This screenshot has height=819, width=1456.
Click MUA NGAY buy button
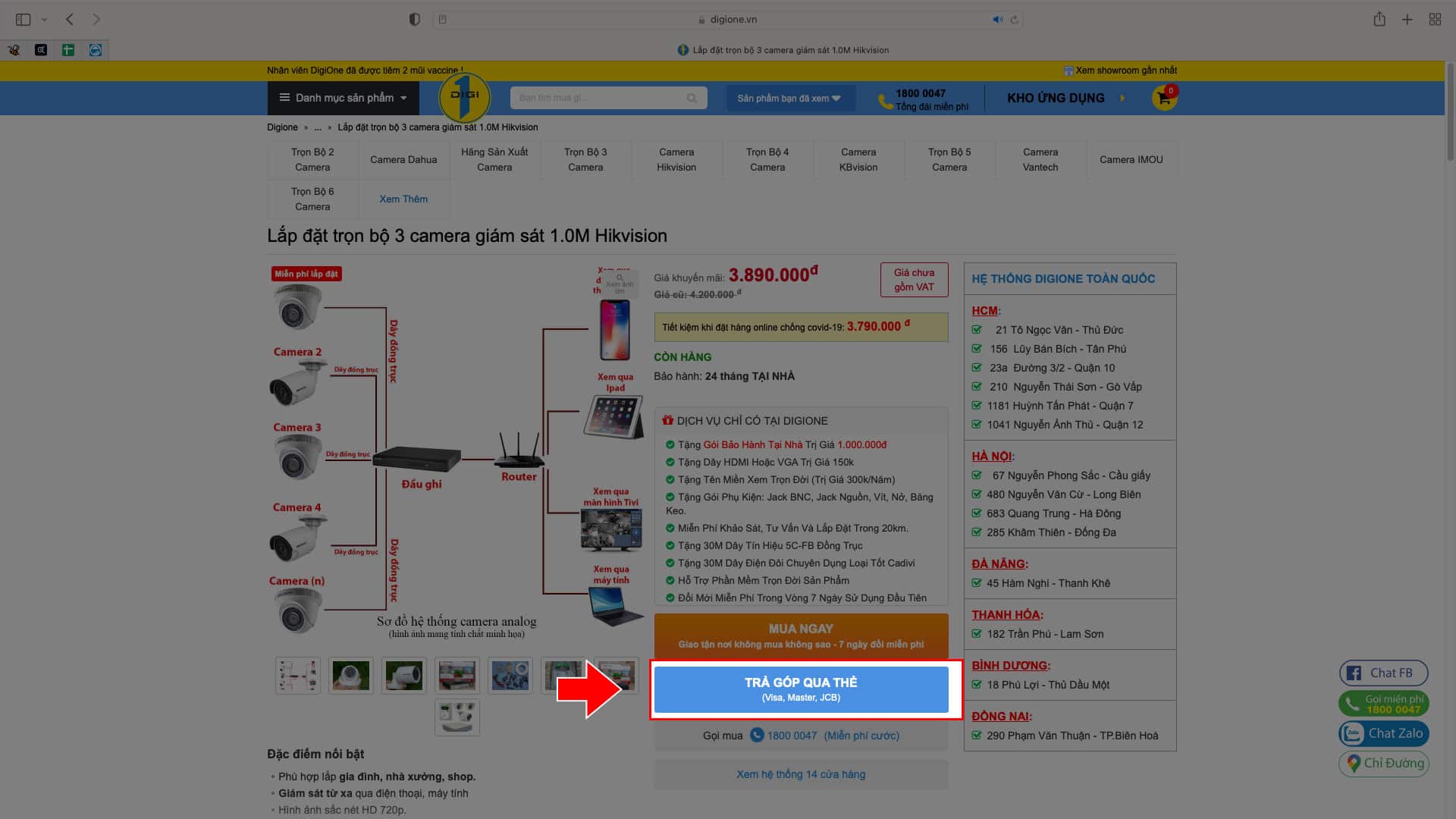pyautogui.click(x=801, y=635)
